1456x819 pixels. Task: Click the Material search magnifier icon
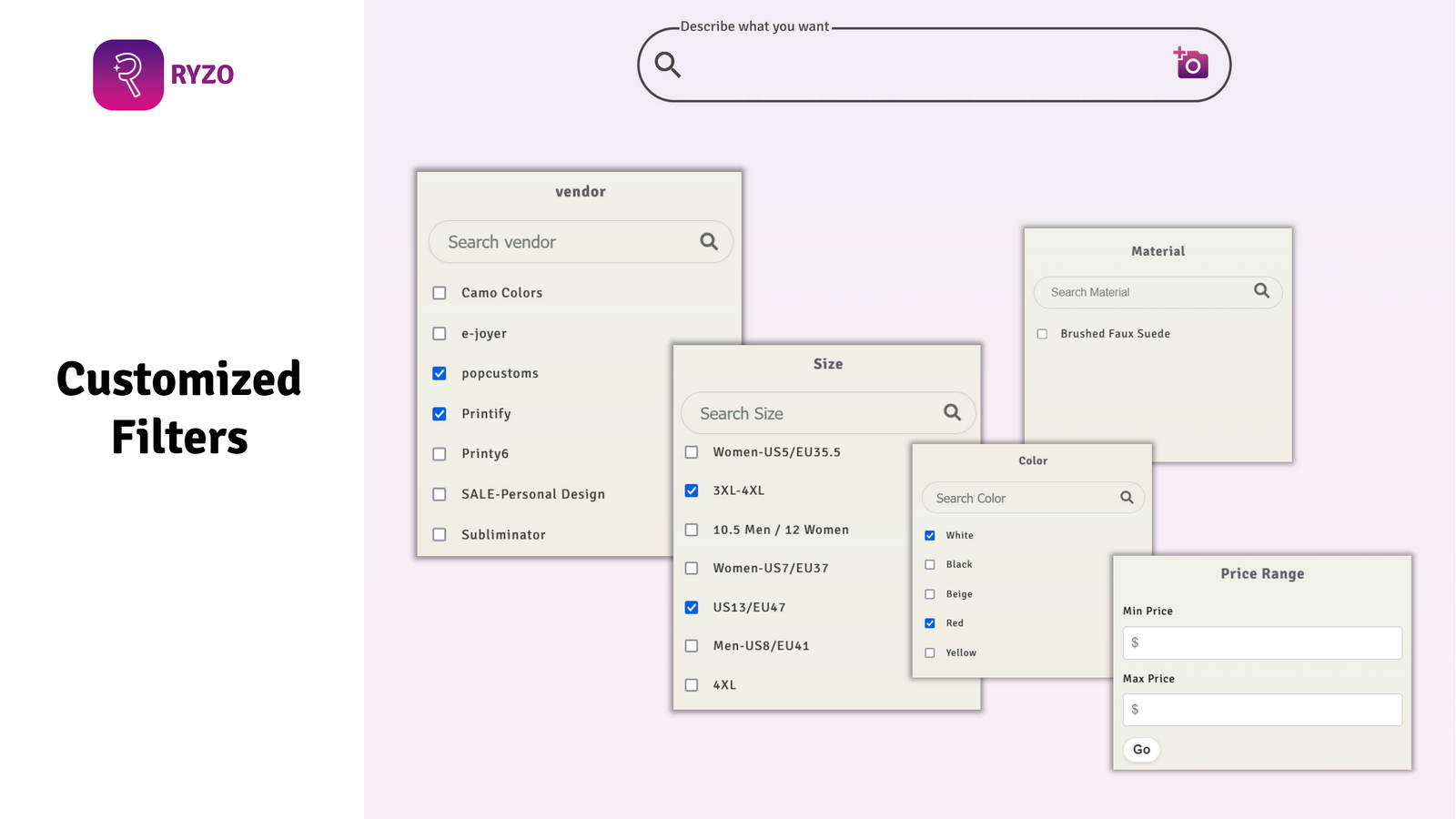click(1261, 290)
